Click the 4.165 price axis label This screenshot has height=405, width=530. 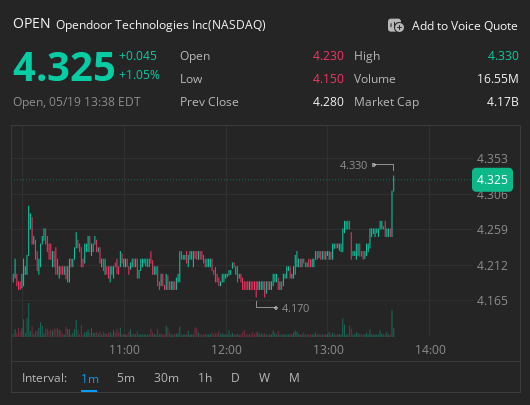click(x=492, y=301)
